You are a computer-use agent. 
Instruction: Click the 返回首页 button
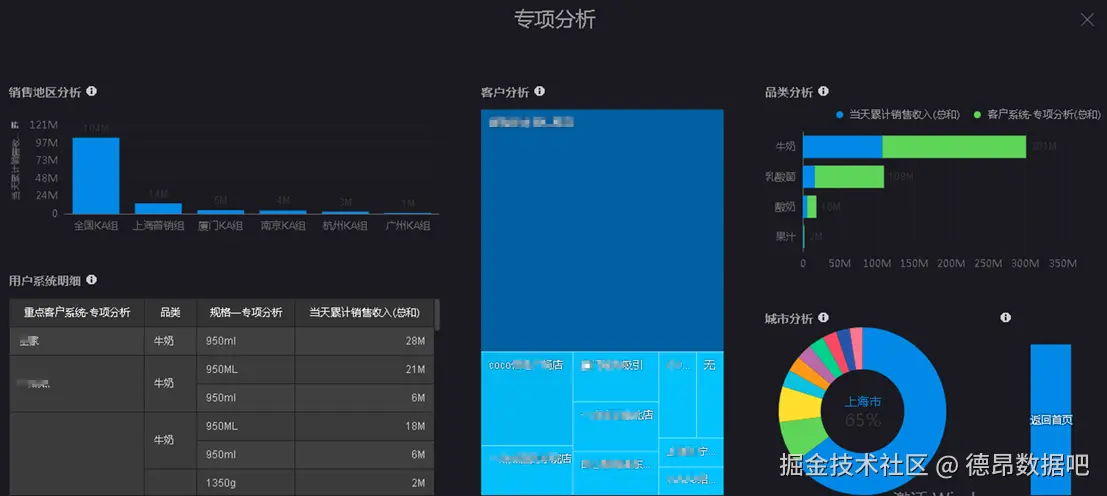click(1051, 420)
